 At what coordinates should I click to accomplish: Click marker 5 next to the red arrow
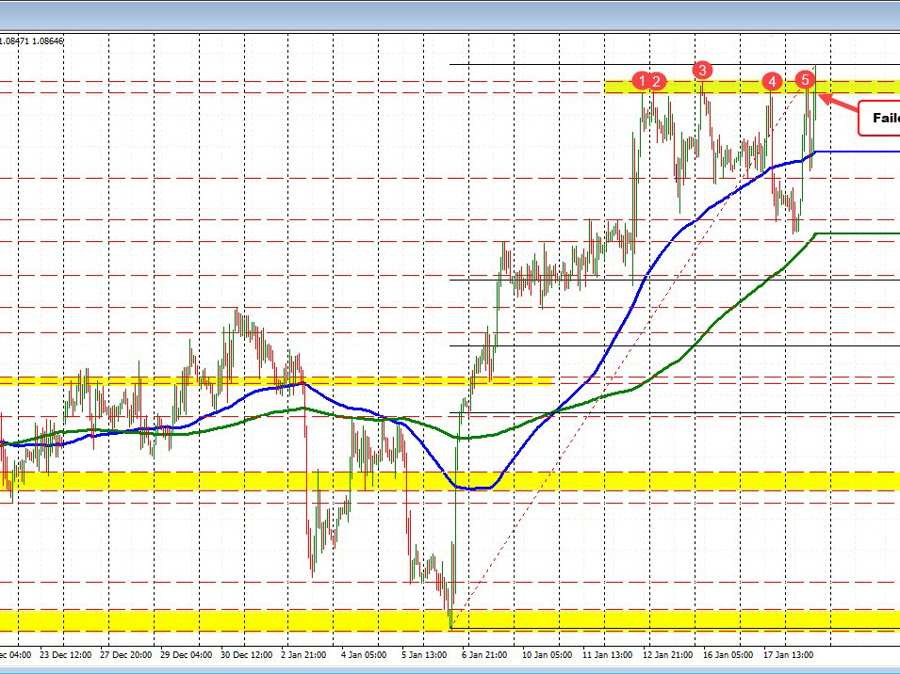click(x=805, y=79)
